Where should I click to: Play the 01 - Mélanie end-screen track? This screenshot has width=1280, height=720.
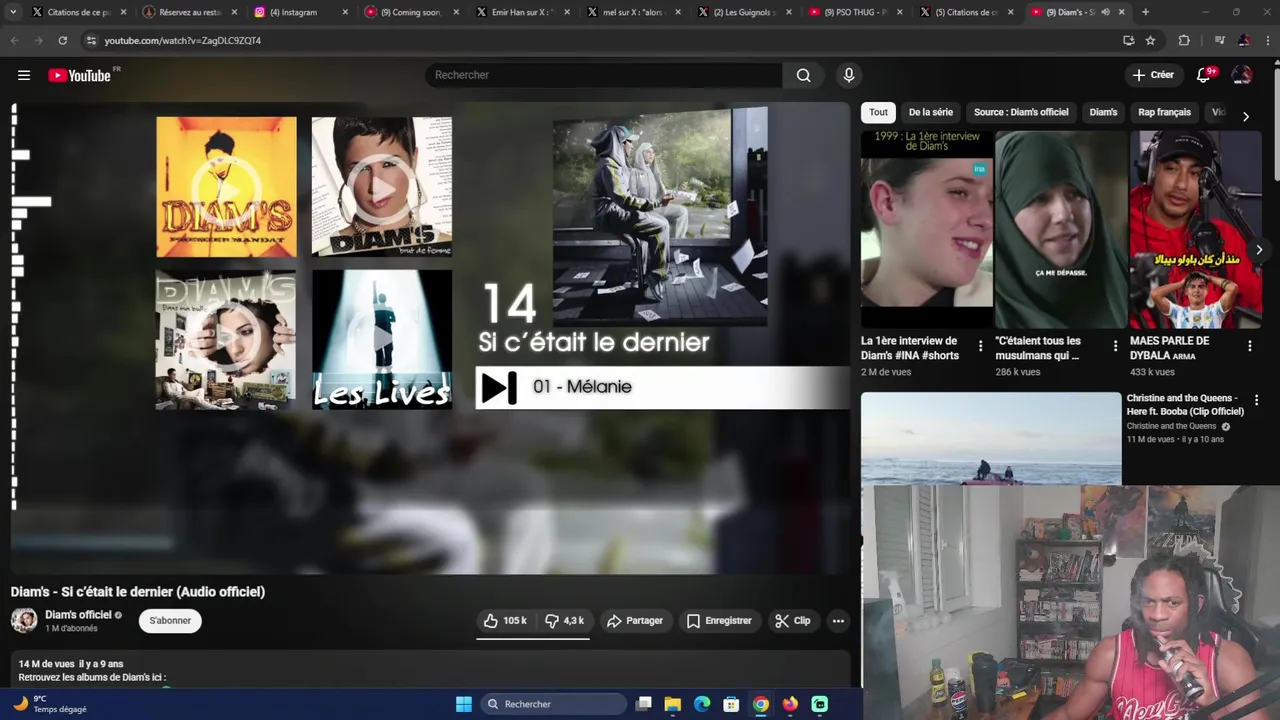click(x=662, y=387)
